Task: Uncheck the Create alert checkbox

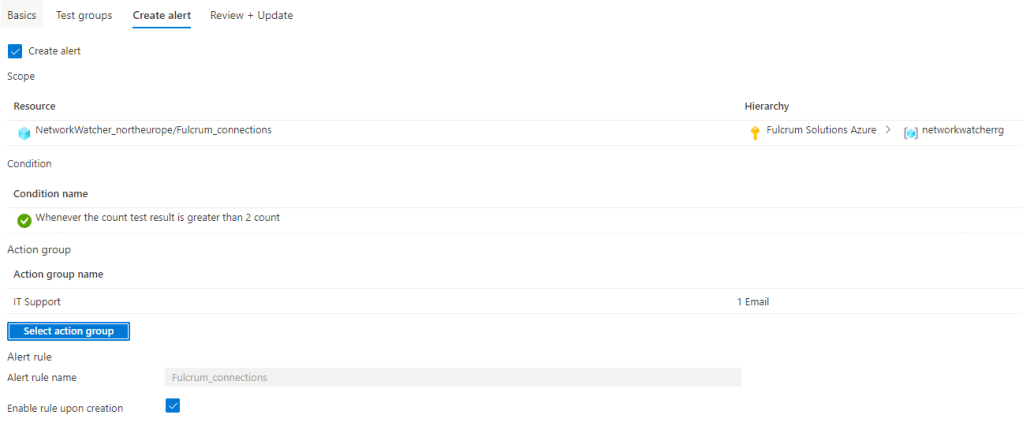Action: pos(15,51)
